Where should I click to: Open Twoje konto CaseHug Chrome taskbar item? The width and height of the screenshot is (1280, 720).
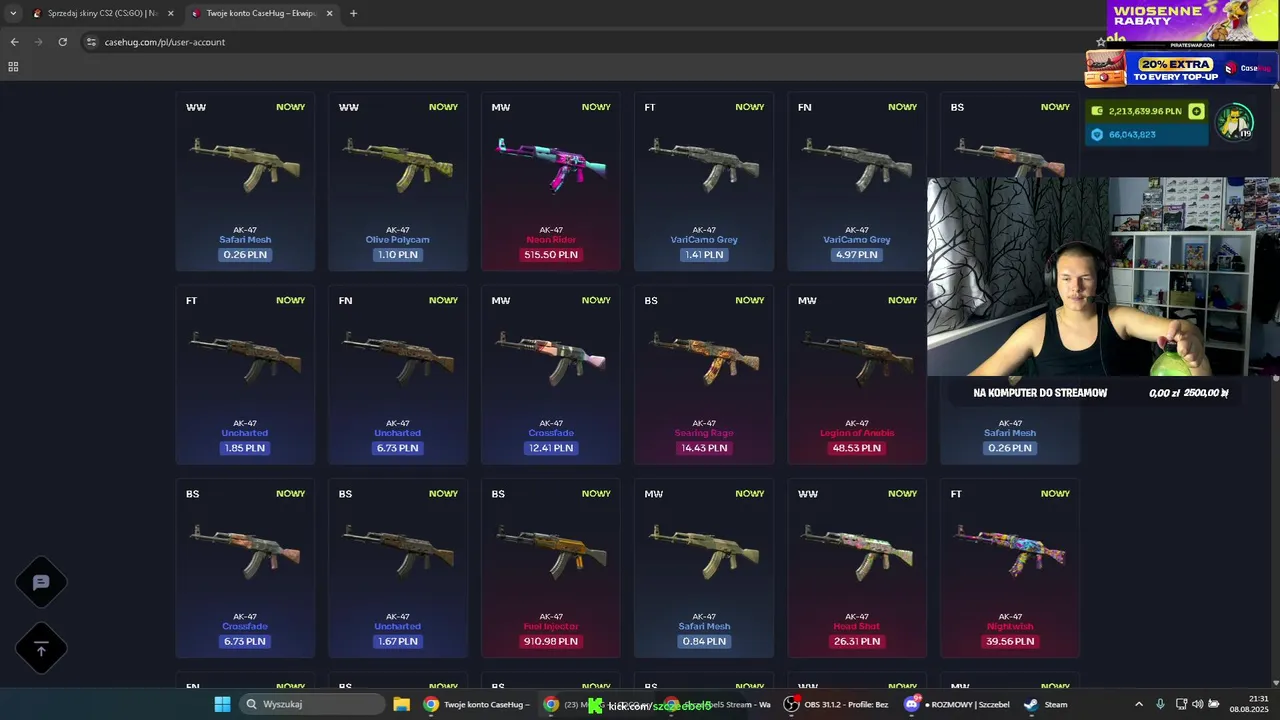pos(476,704)
